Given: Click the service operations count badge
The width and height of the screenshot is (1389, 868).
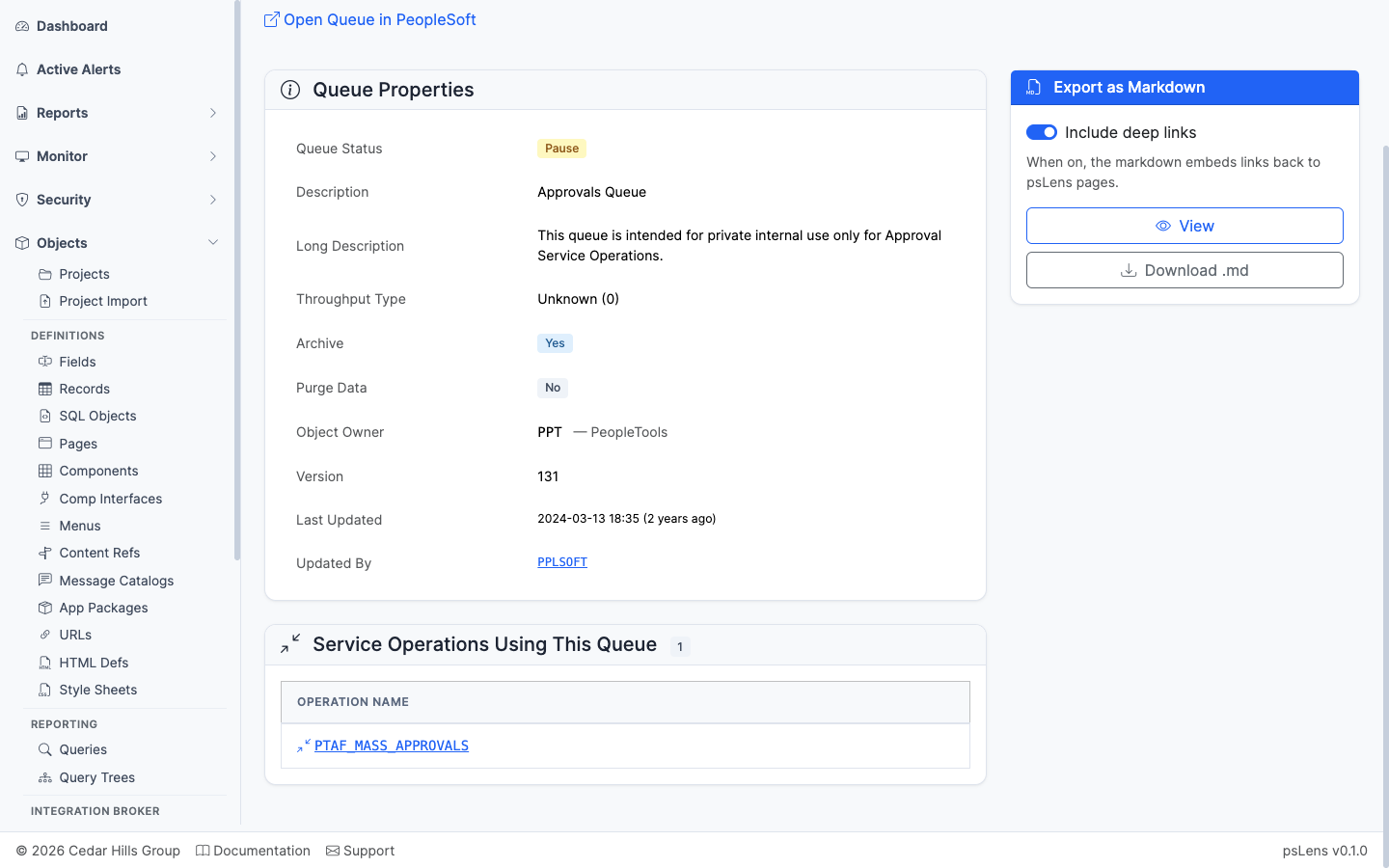Looking at the screenshot, I should (x=680, y=647).
